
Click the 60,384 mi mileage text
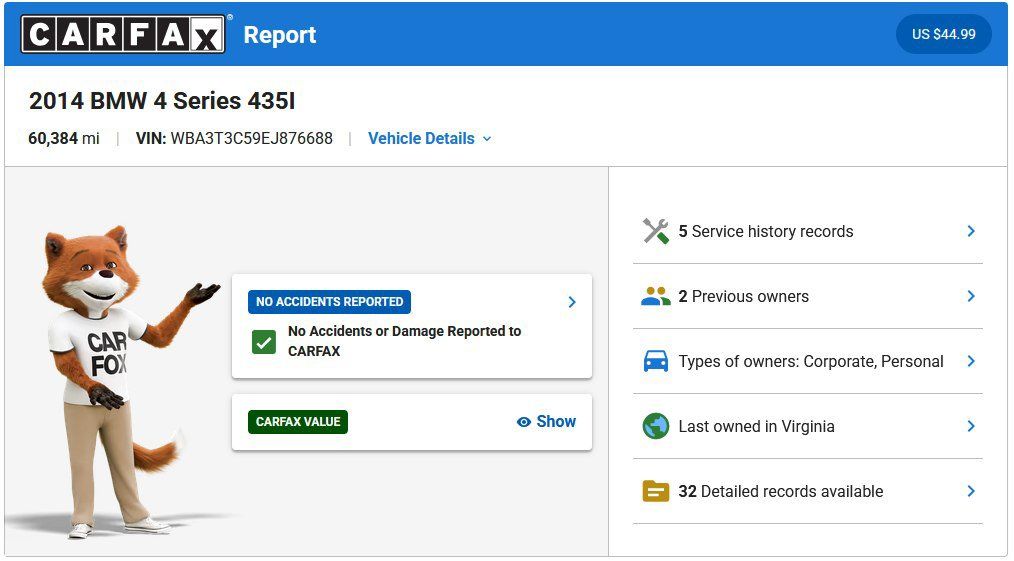pyautogui.click(x=64, y=138)
